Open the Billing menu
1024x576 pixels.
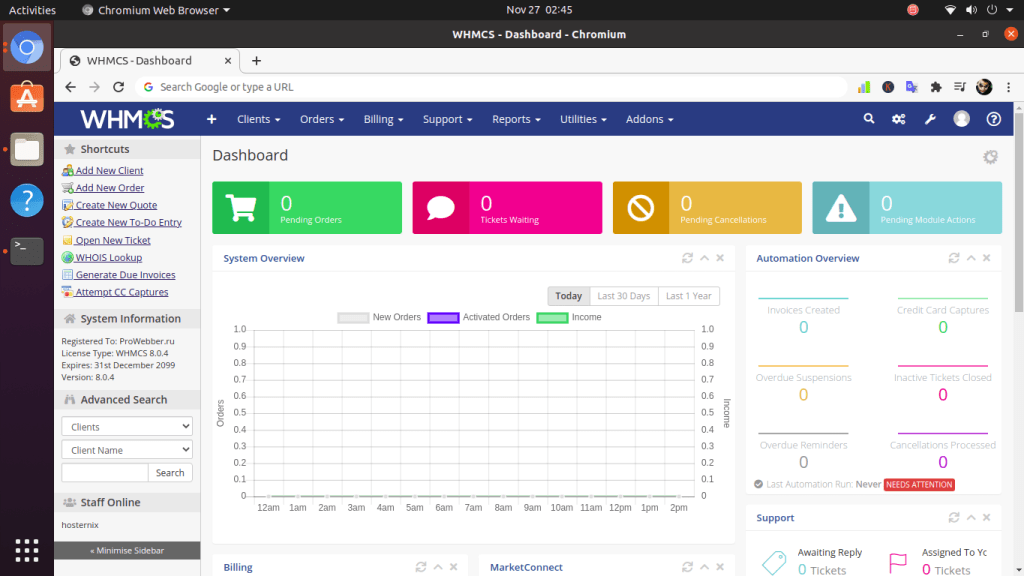click(x=383, y=119)
